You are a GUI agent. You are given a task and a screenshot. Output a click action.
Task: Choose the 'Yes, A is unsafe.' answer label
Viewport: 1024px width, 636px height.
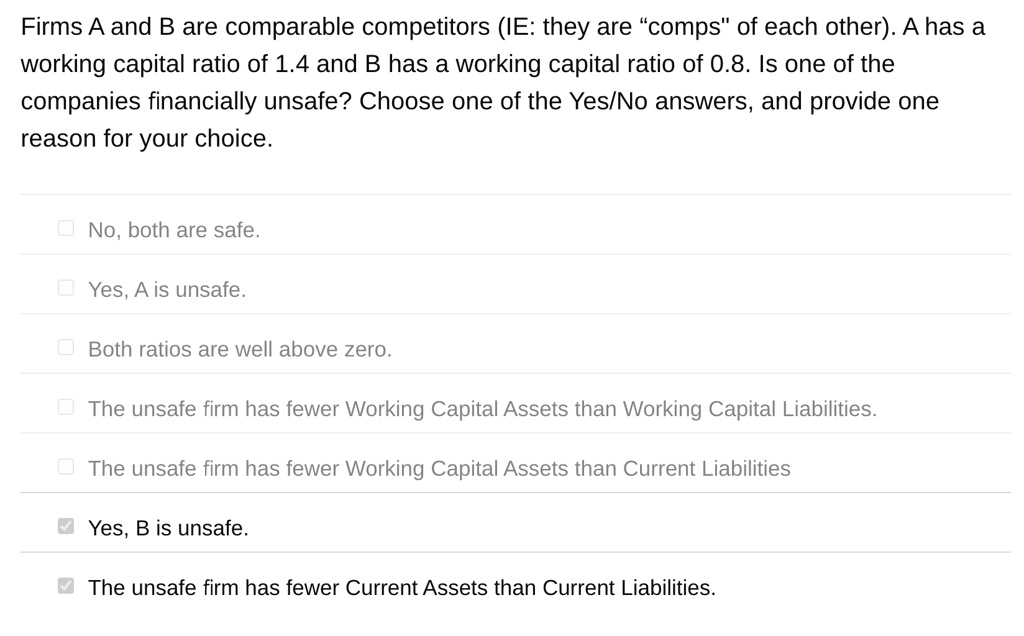[167, 289]
